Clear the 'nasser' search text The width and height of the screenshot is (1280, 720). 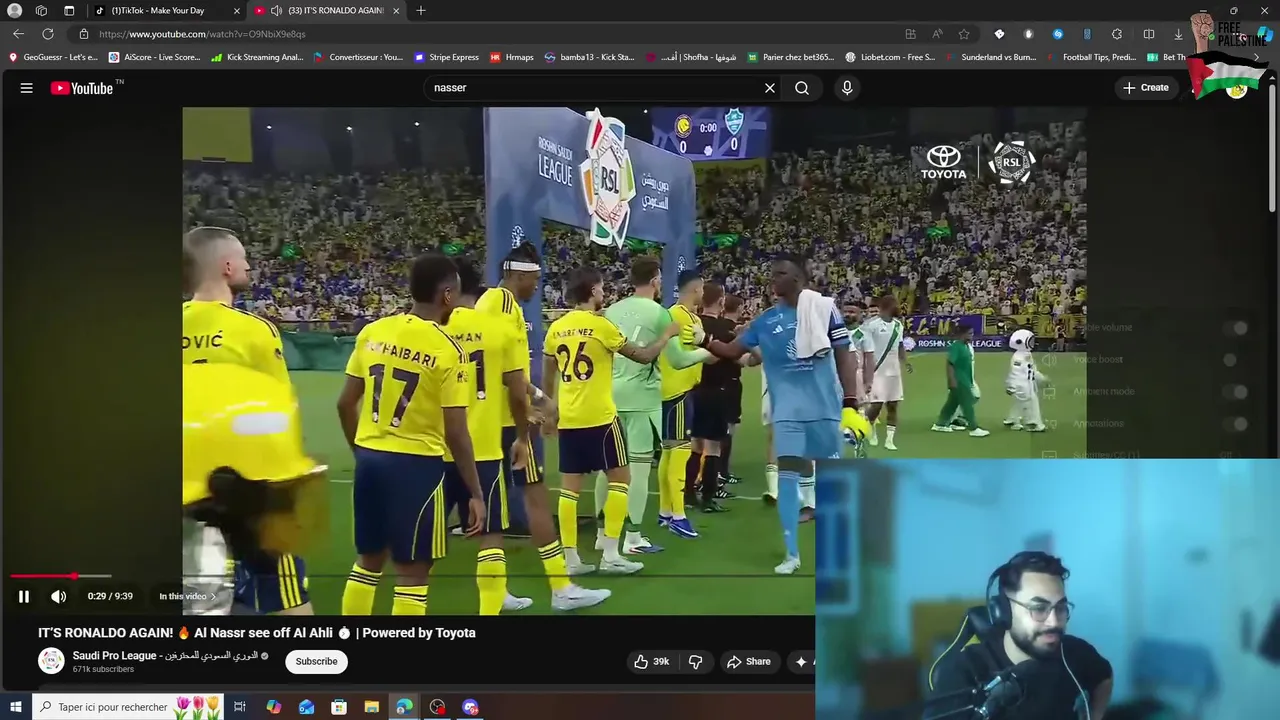(x=770, y=88)
